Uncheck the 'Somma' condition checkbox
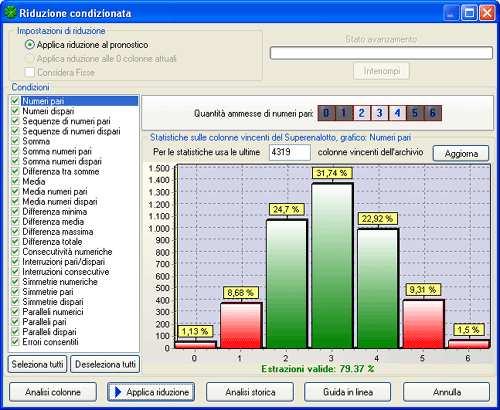This screenshot has height=410, width=500. pyautogui.click(x=15, y=141)
